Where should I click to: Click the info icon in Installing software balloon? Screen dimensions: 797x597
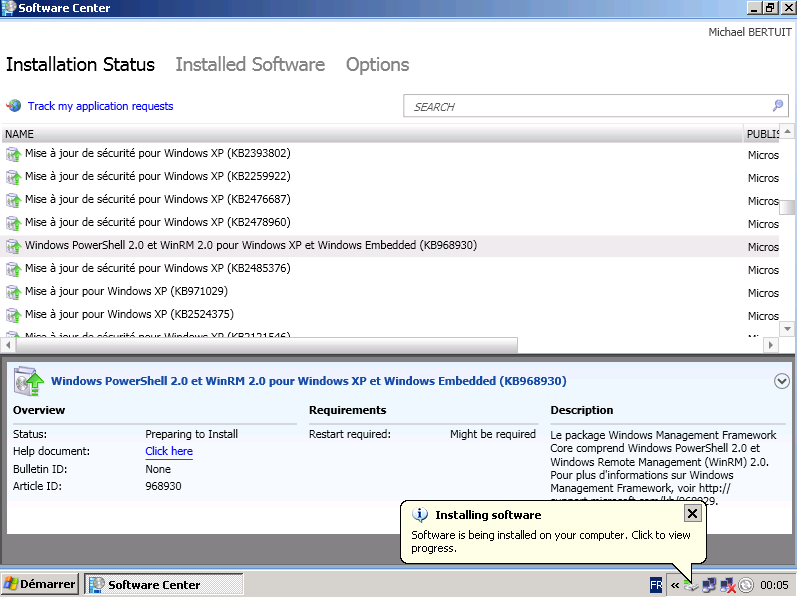[419, 515]
